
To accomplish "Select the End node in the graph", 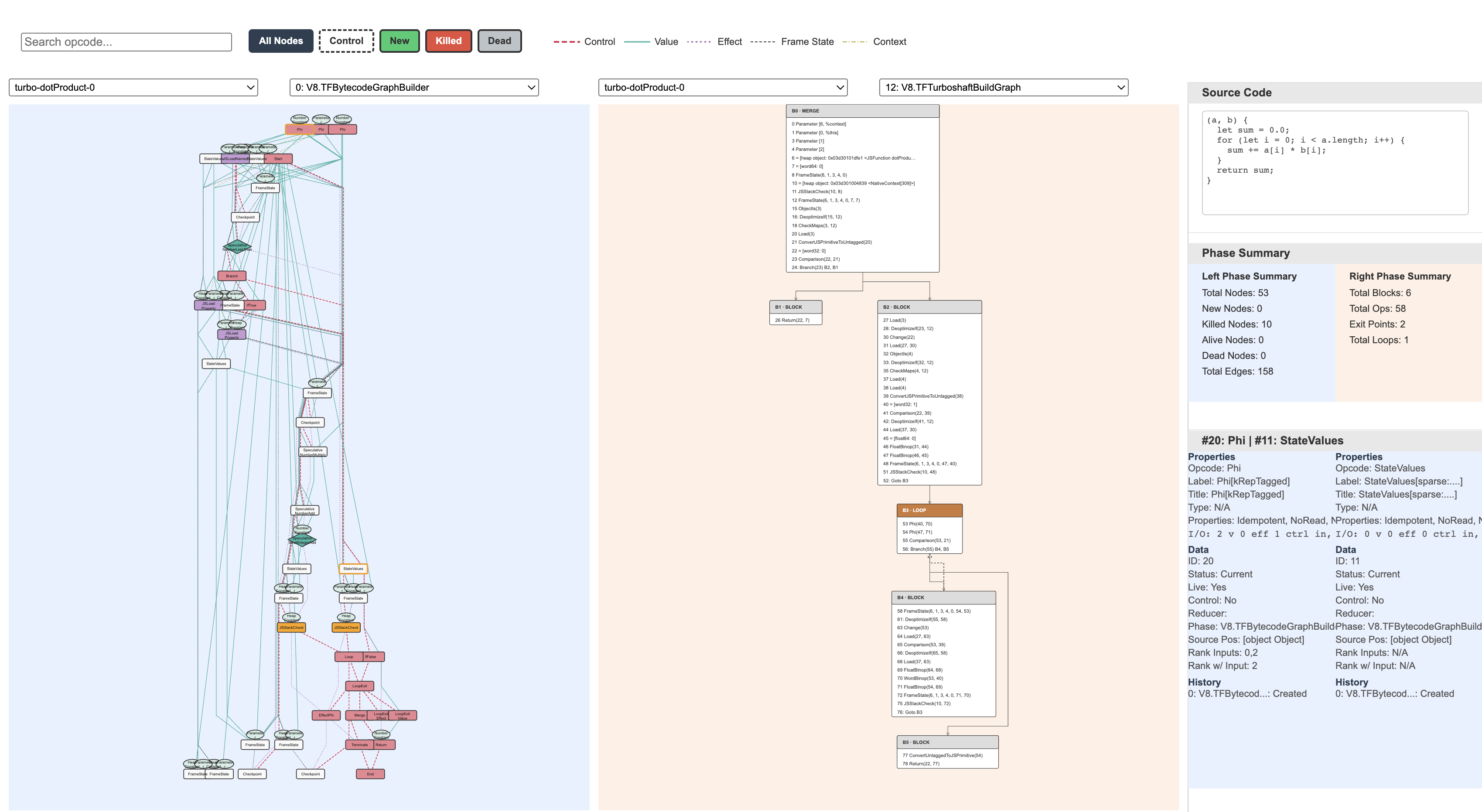I will (370, 774).
